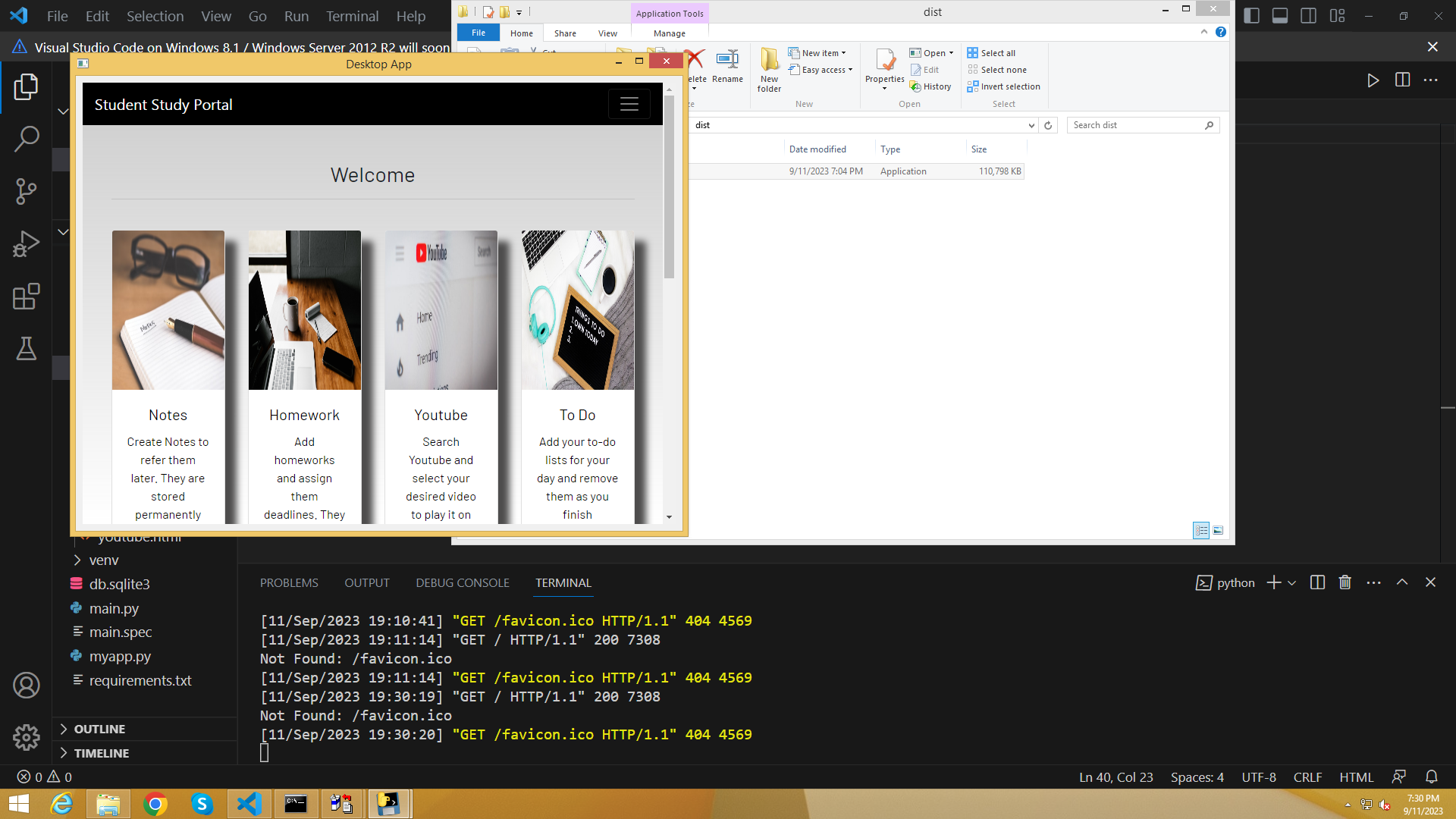Toggle the bottom panel layout button
The image size is (1456, 819).
point(1280,16)
